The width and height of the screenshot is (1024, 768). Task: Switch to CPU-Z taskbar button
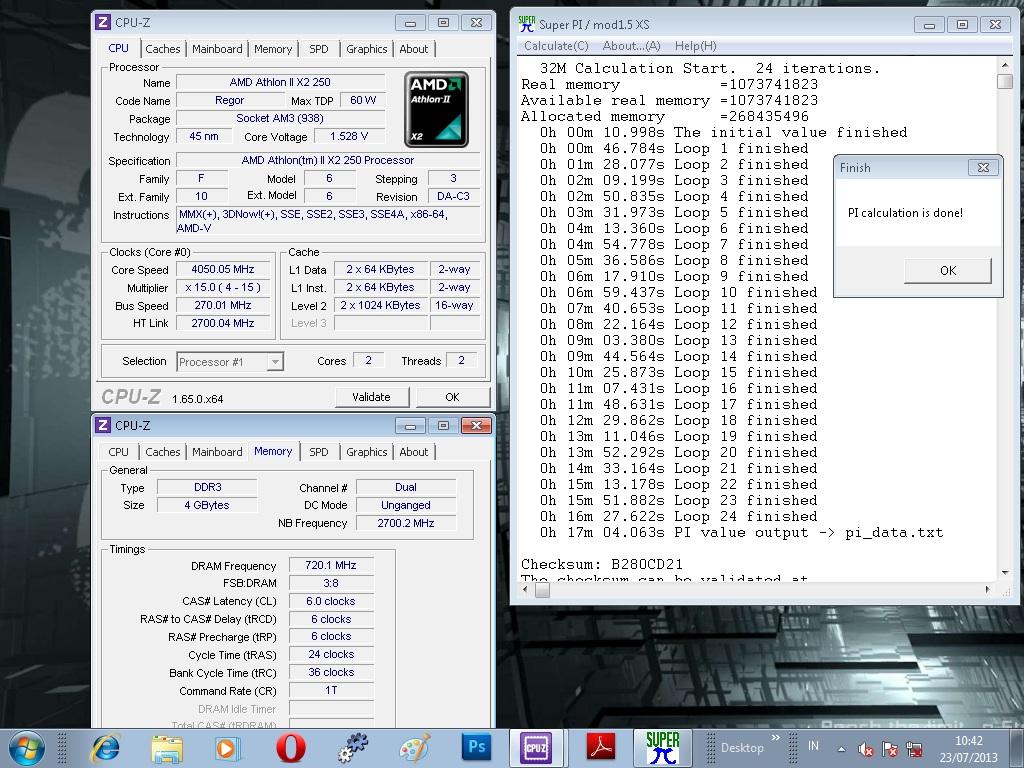536,748
